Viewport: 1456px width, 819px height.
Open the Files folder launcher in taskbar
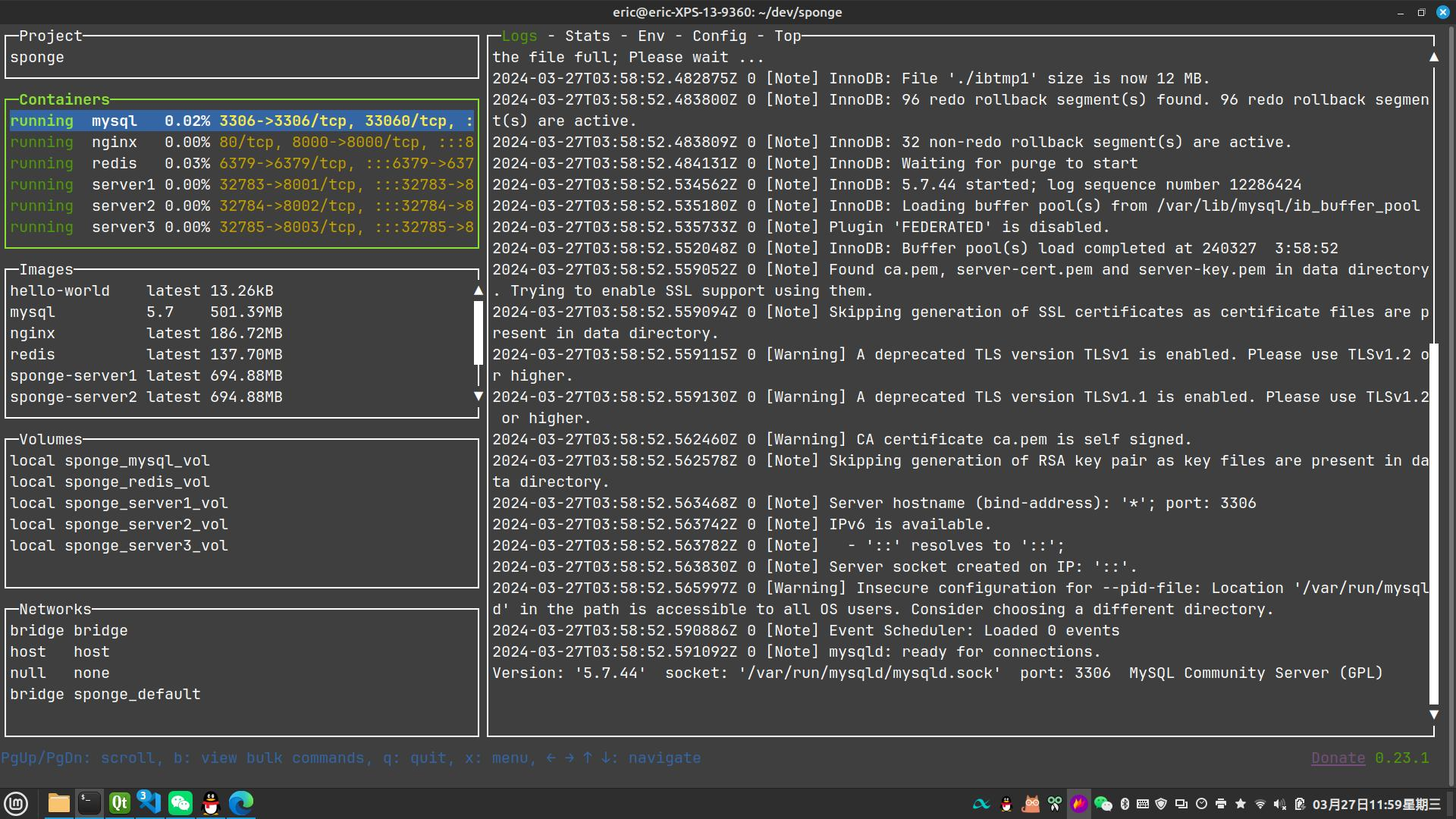(59, 803)
